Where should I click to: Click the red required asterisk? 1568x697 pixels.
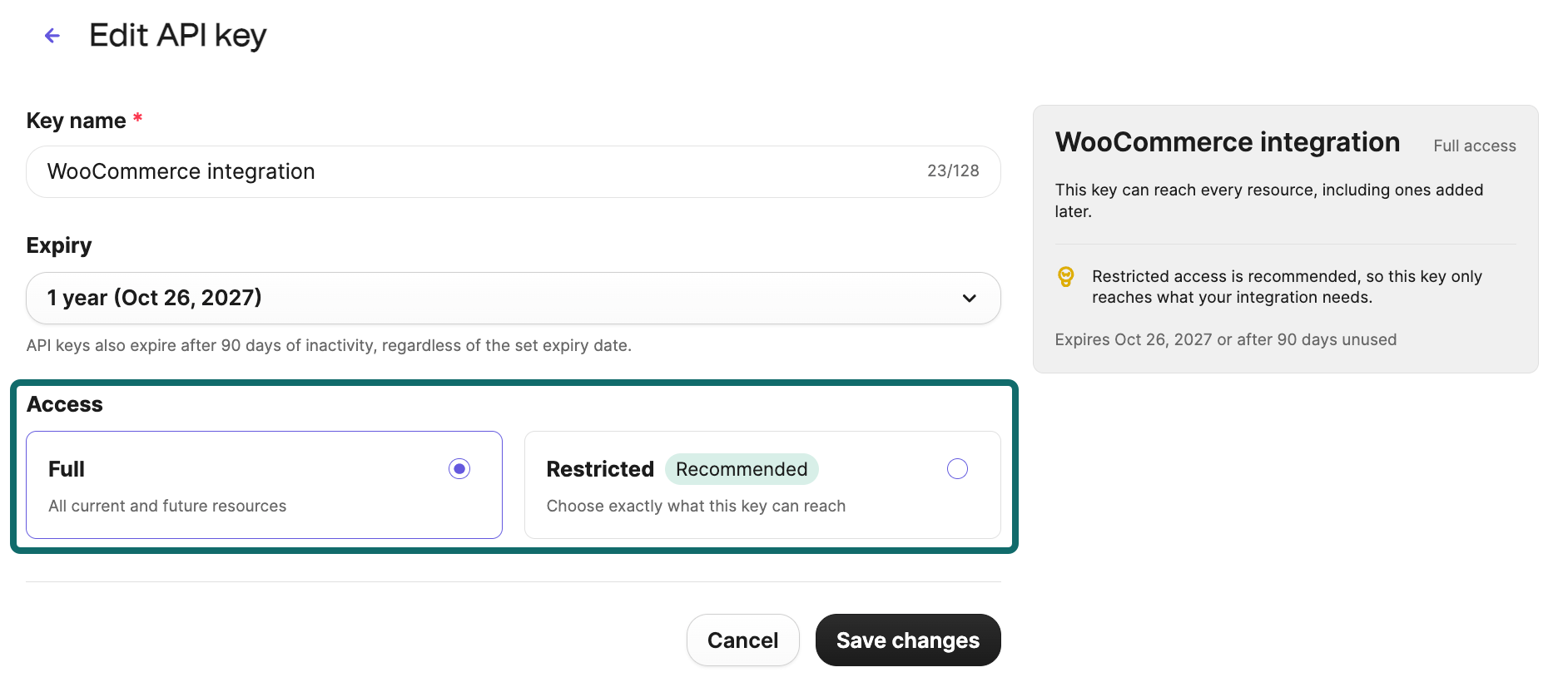(x=137, y=119)
